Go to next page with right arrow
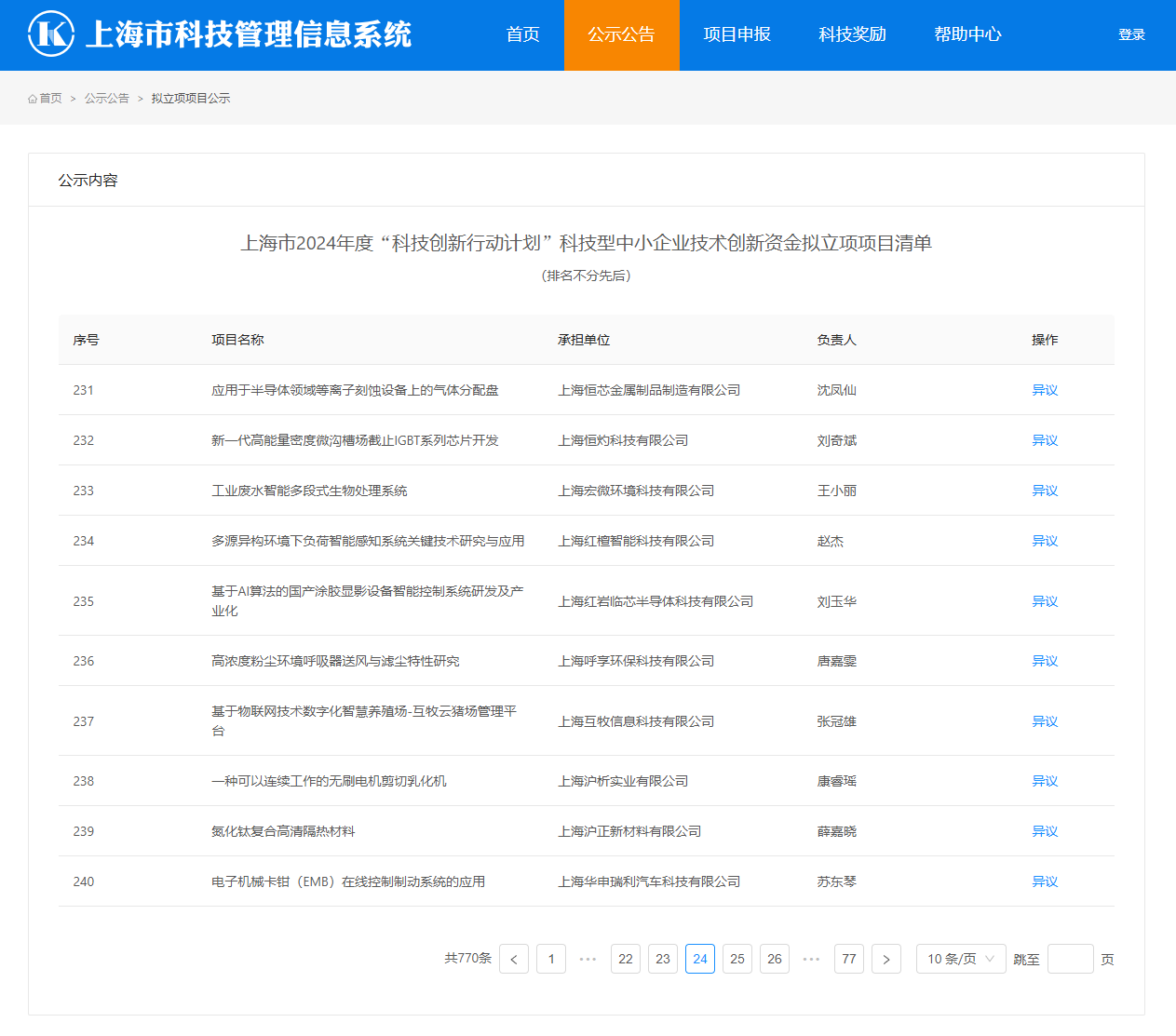This screenshot has width=1176, height=1036. pyautogui.click(x=886, y=958)
